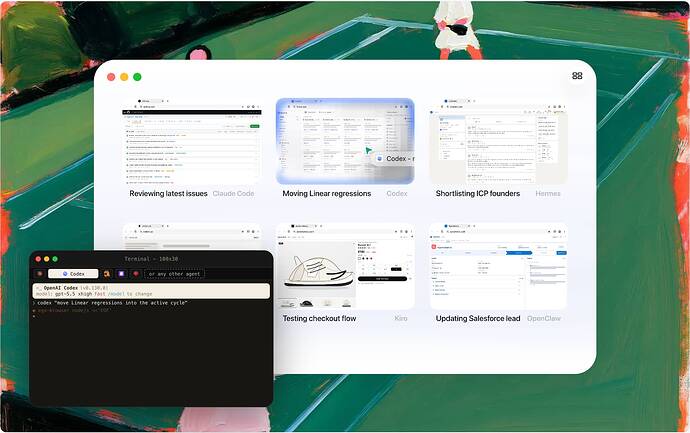The width and height of the screenshot is (690, 433).
Task: Click the 'Hermes' agent label
Action: click(x=548, y=194)
